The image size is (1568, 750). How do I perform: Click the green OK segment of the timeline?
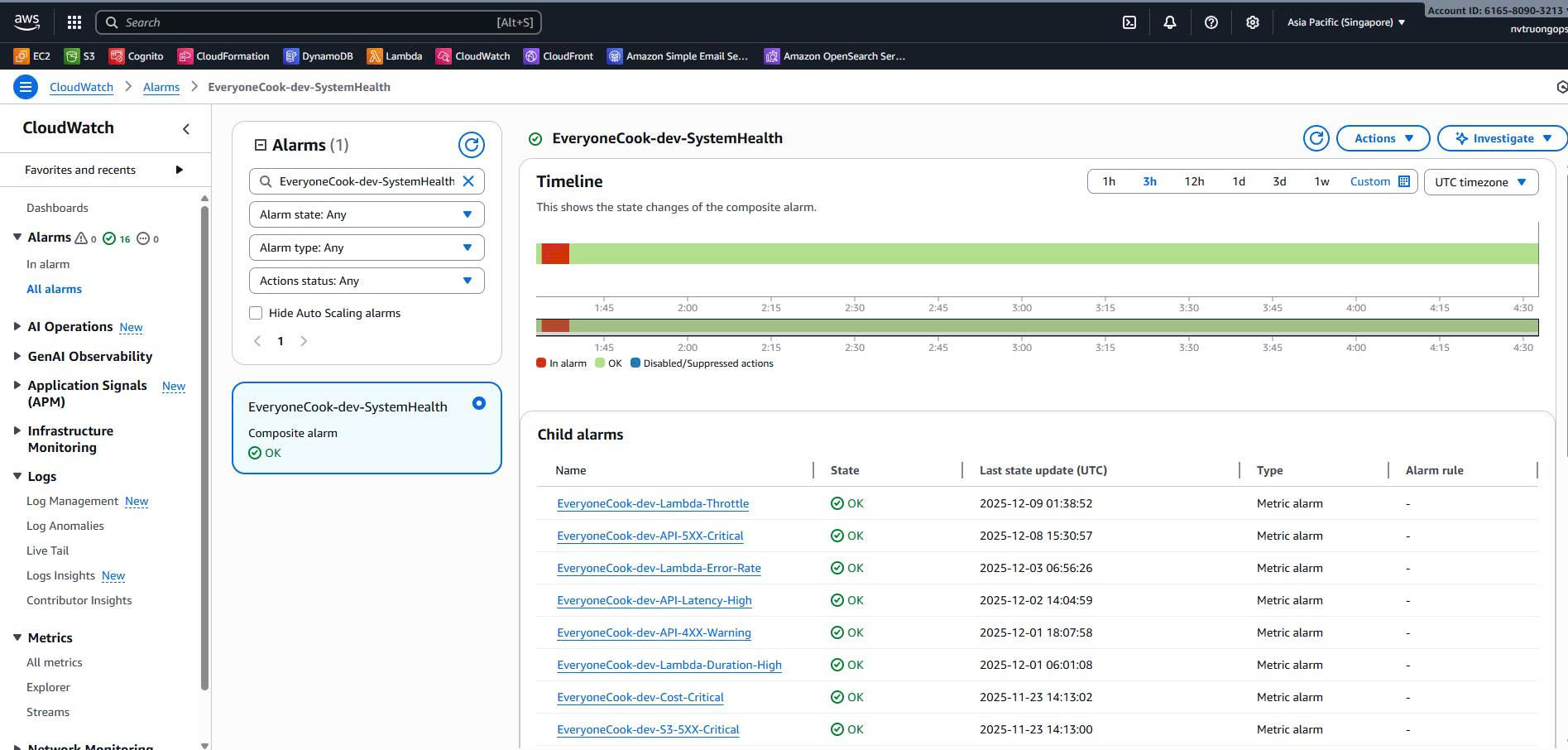(1053, 253)
